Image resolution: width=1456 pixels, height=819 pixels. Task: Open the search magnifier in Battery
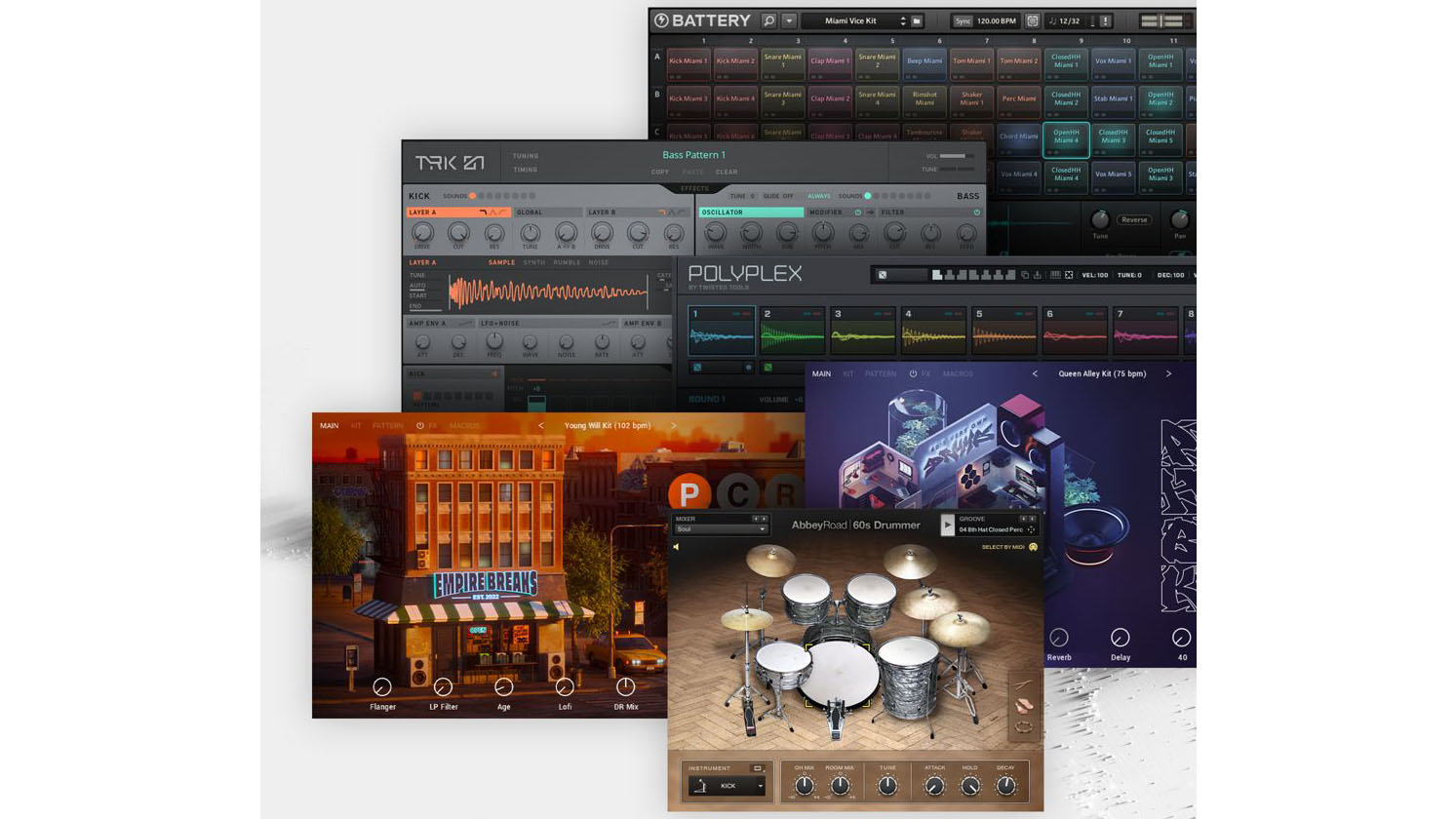click(x=768, y=20)
